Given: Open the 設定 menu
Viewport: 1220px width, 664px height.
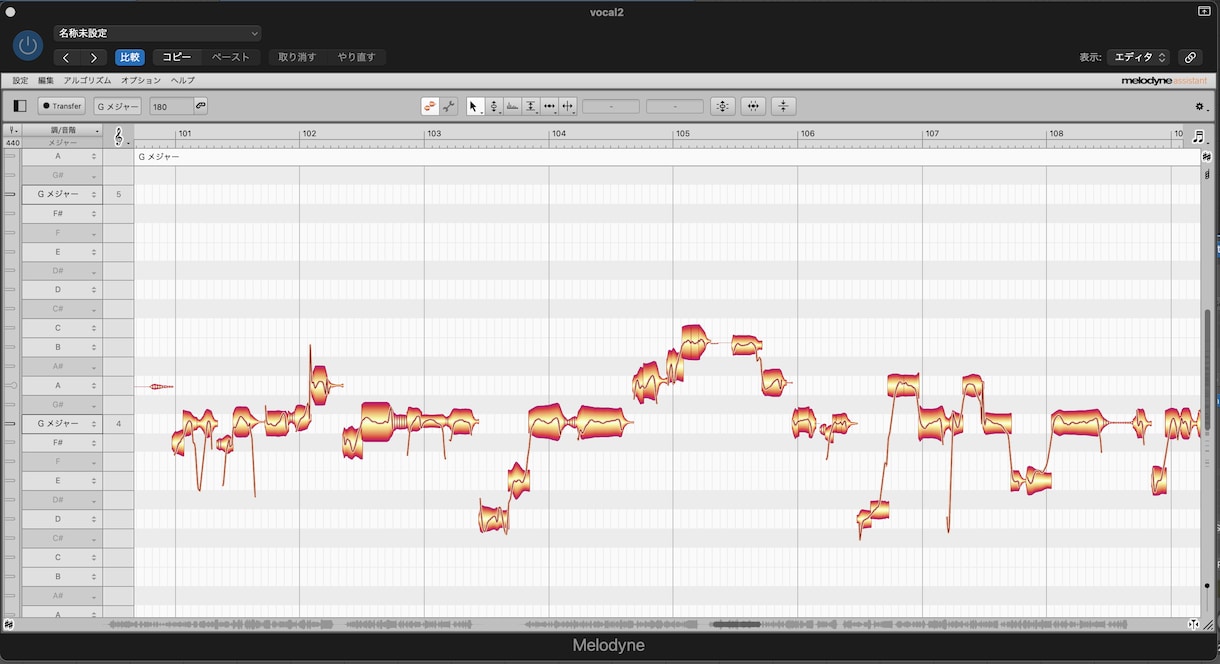Looking at the screenshot, I should [x=20, y=80].
